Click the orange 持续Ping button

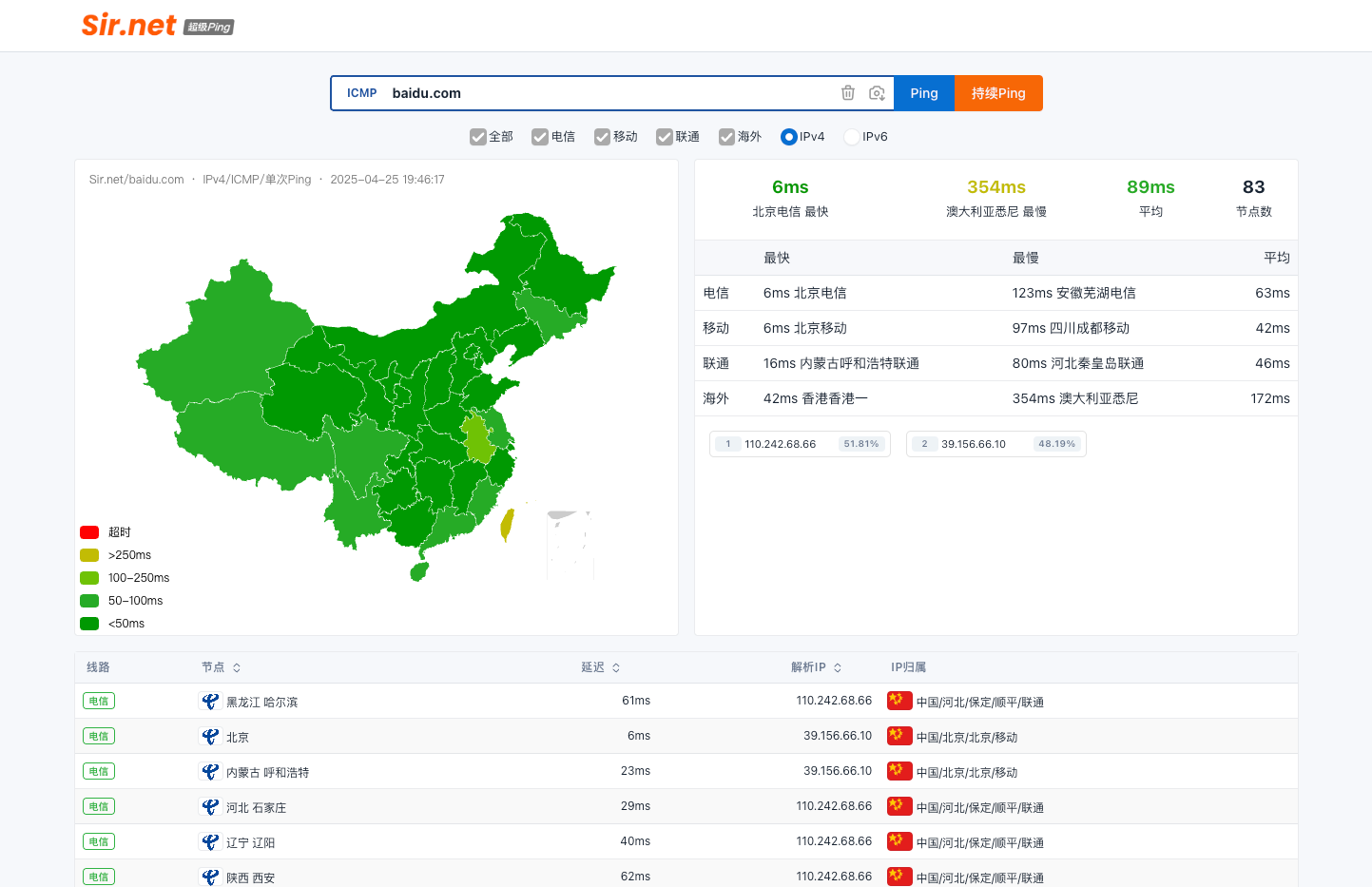pos(998,93)
